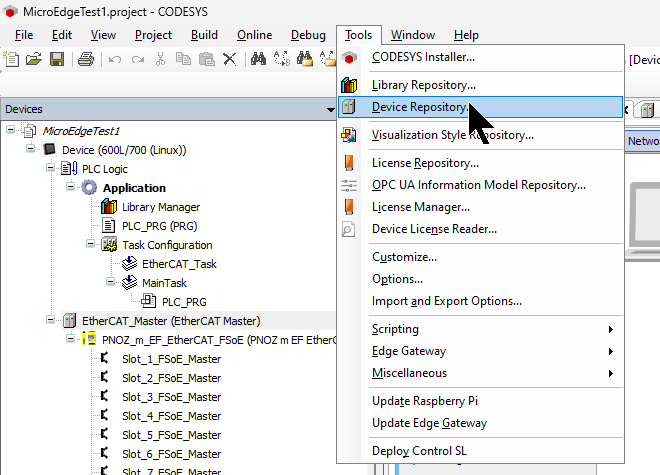Click the Library Repository books icon

coord(349,85)
